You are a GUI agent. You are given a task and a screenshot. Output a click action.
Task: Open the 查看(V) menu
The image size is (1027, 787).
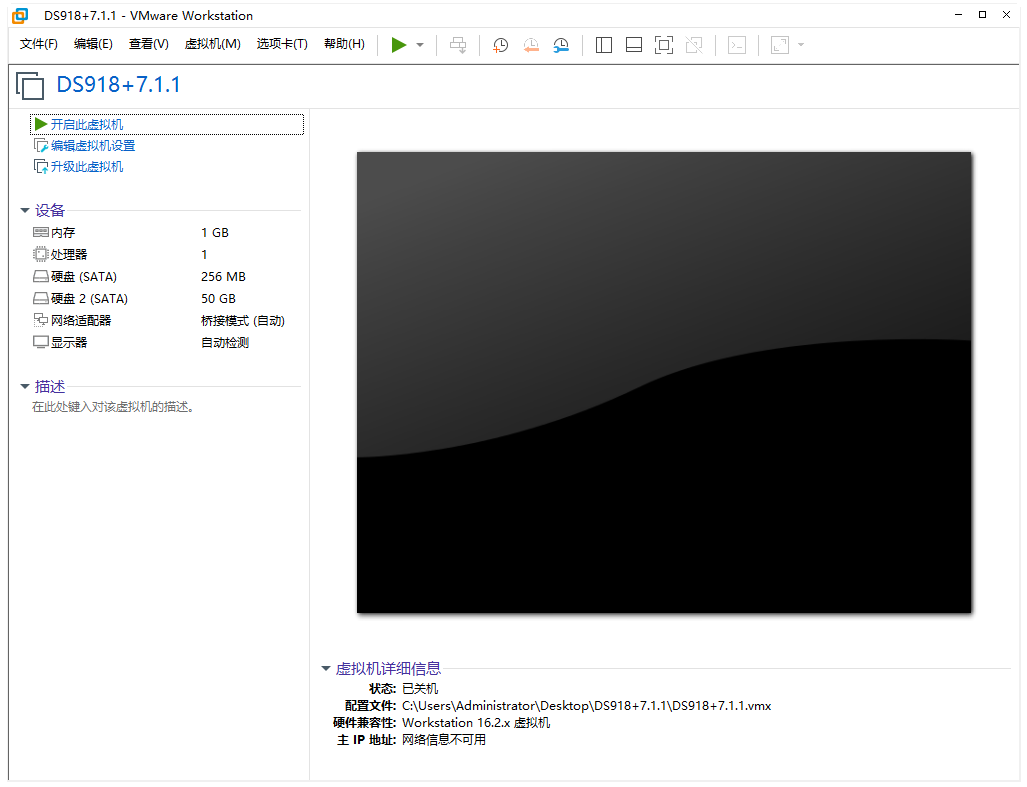click(149, 44)
